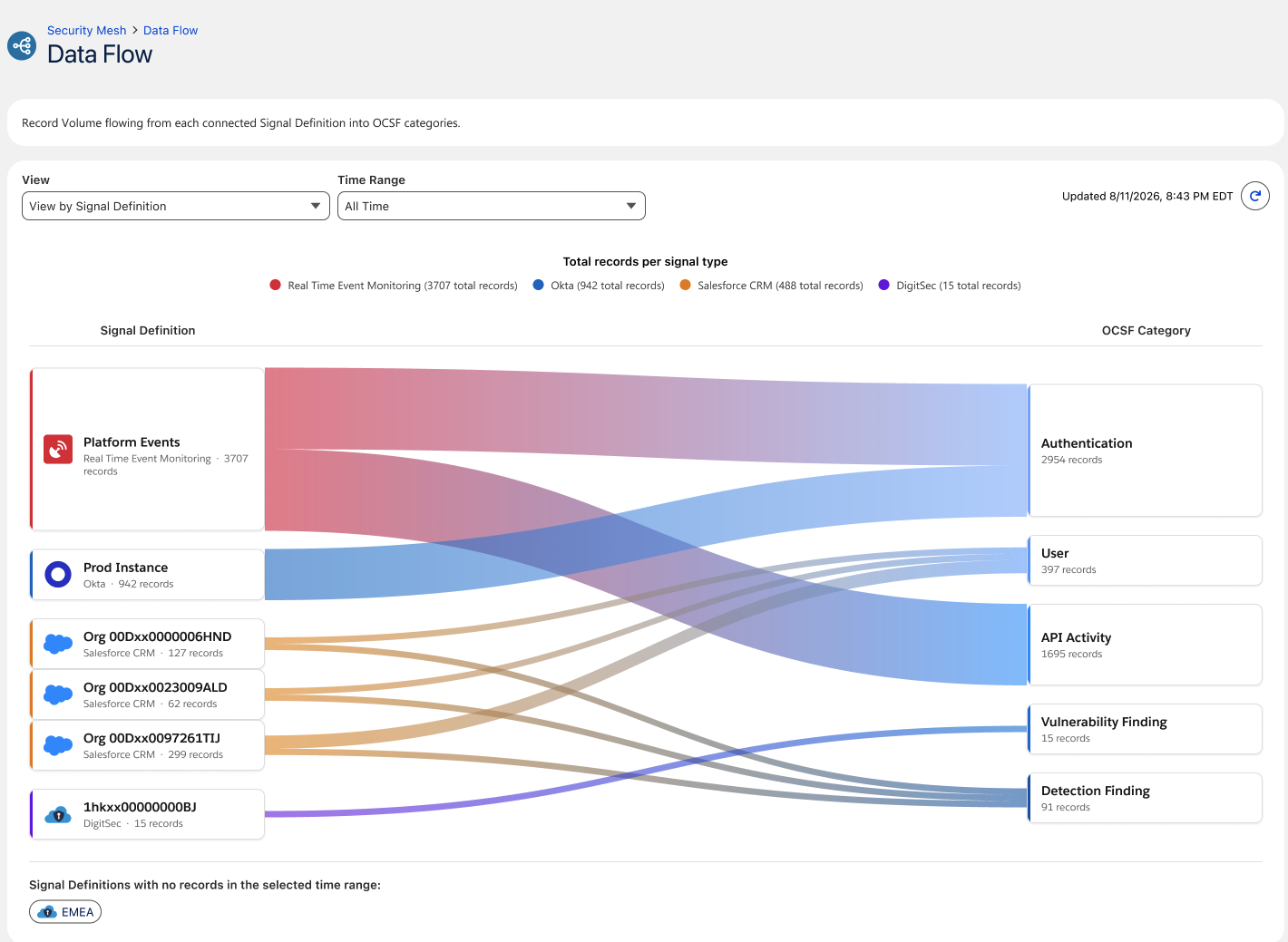Click the DigitSec icon in EMEA pill
The height and width of the screenshot is (942, 1288).
point(47,912)
